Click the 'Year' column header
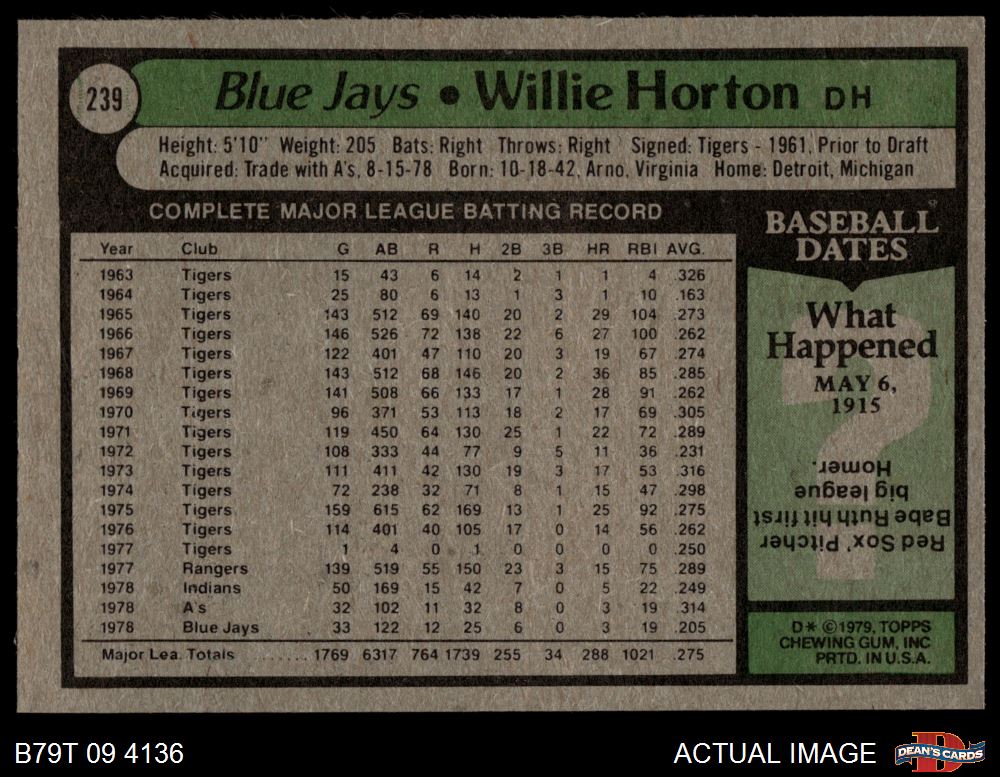Image resolution: width=1000 pixels, height=777 pixels. tap(116, 249)
